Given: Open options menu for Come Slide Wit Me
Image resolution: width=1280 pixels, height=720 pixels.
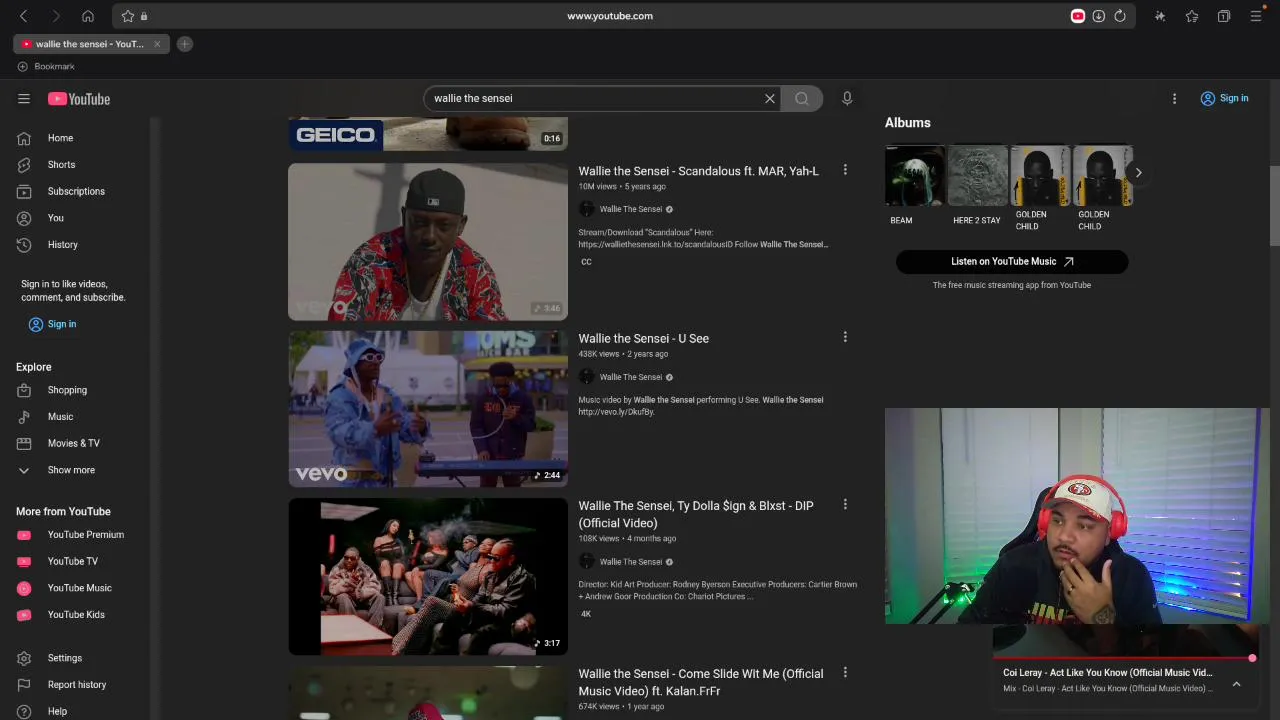Looking at the screenshot, I should click(x=845, y=673).
